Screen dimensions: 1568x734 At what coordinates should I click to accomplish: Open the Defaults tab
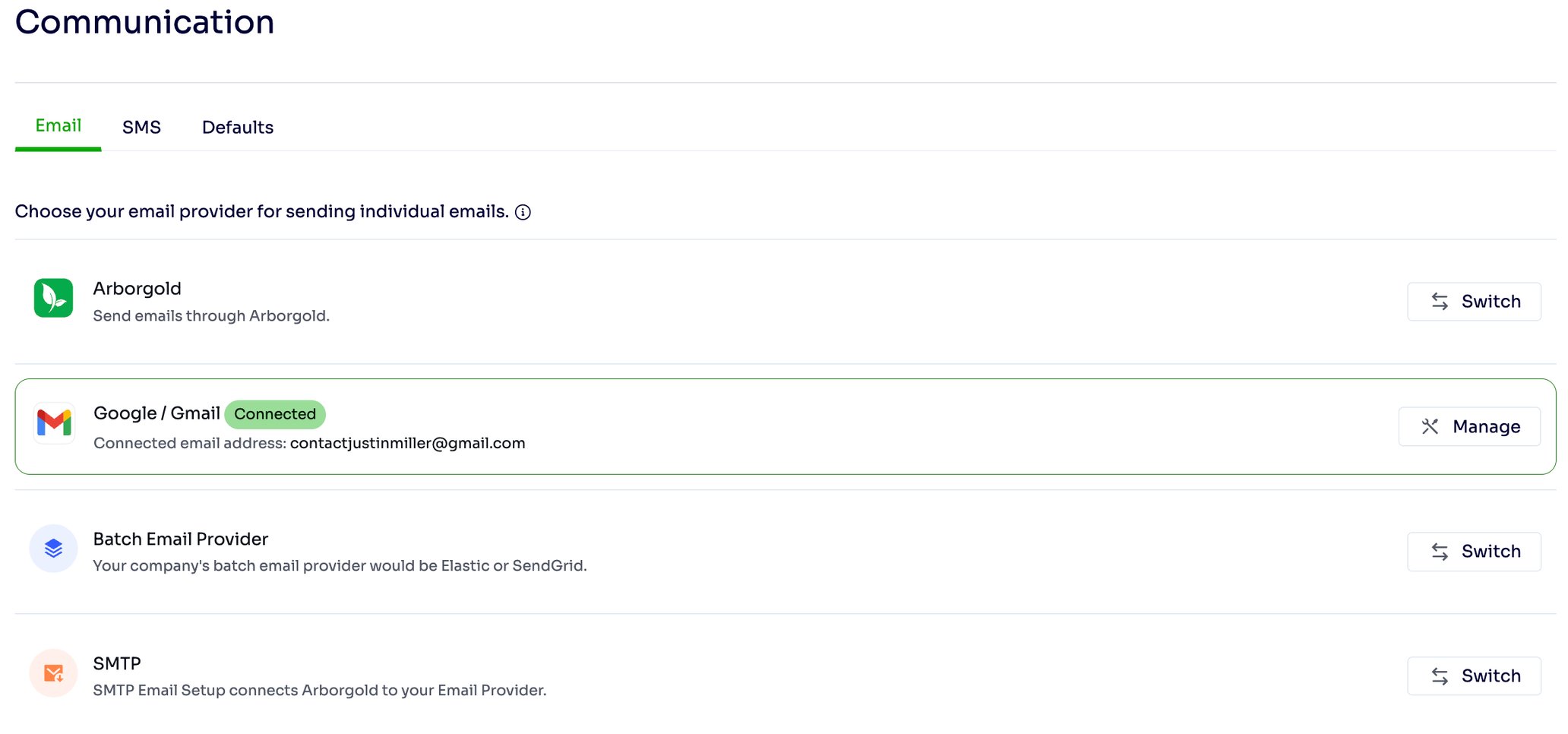pos(237,127)
